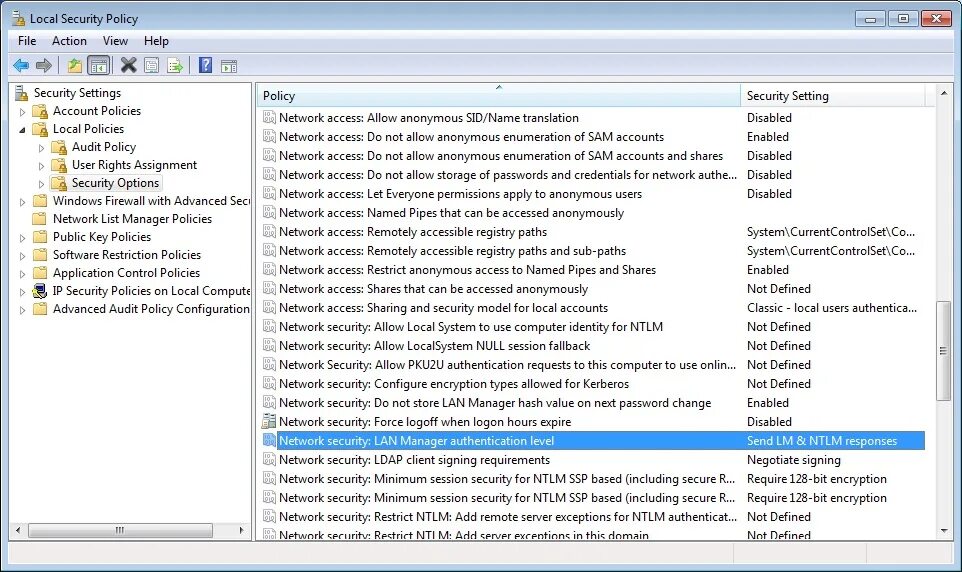The height and width of the screenshot is (572, 962).
Task: Click icon of LDAP client signing requirements policy
Action: tap(269, 460)
